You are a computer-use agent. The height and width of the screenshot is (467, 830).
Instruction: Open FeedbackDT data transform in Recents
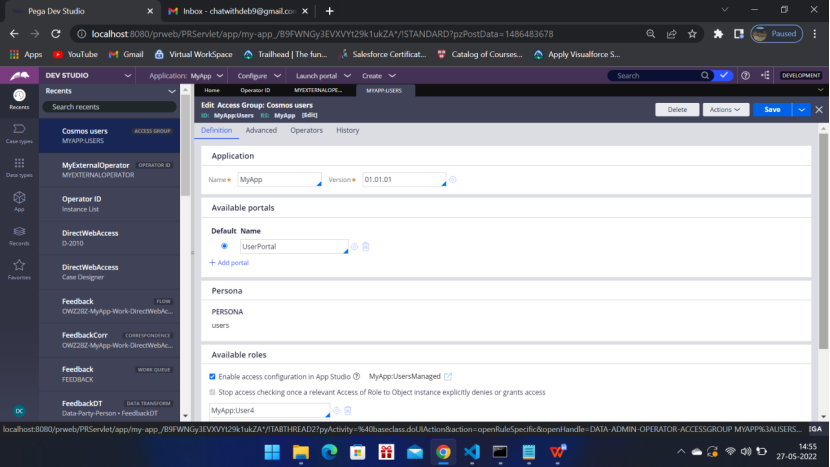(x=110, y=408)
